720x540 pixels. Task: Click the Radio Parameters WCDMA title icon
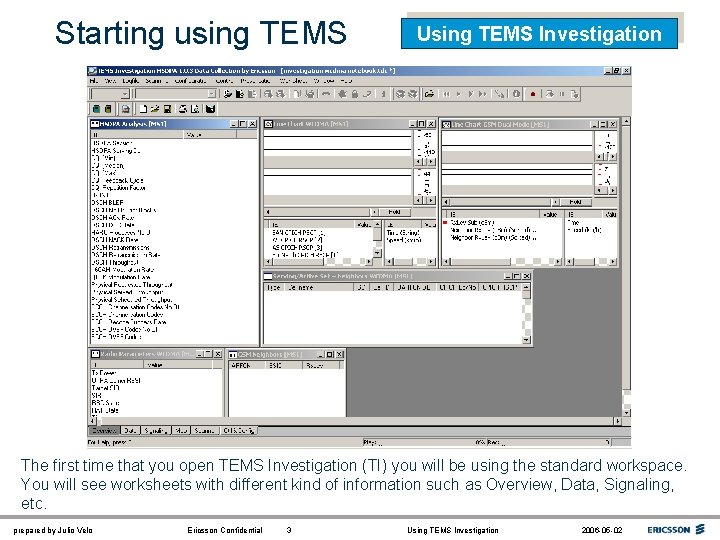click(95, 354)
